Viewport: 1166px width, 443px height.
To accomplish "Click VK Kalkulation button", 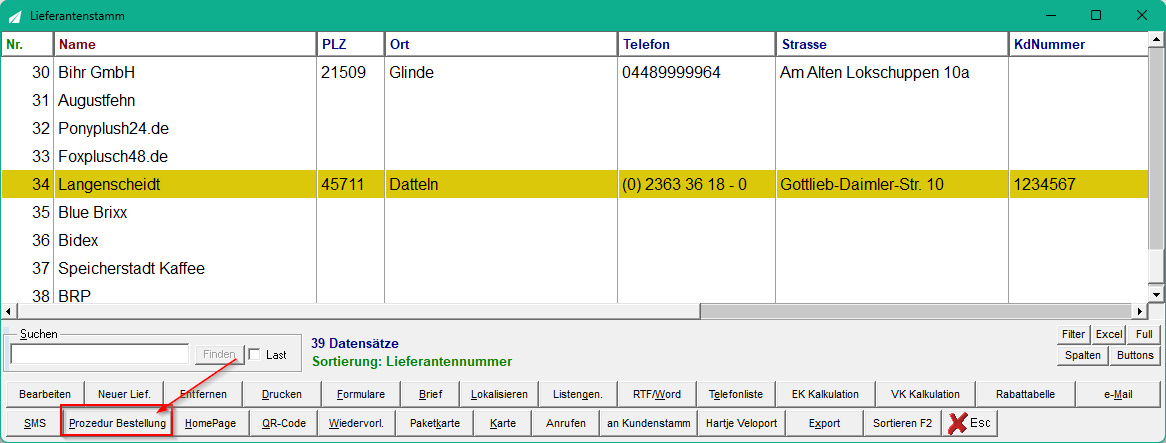I will (x=924, y=394).
